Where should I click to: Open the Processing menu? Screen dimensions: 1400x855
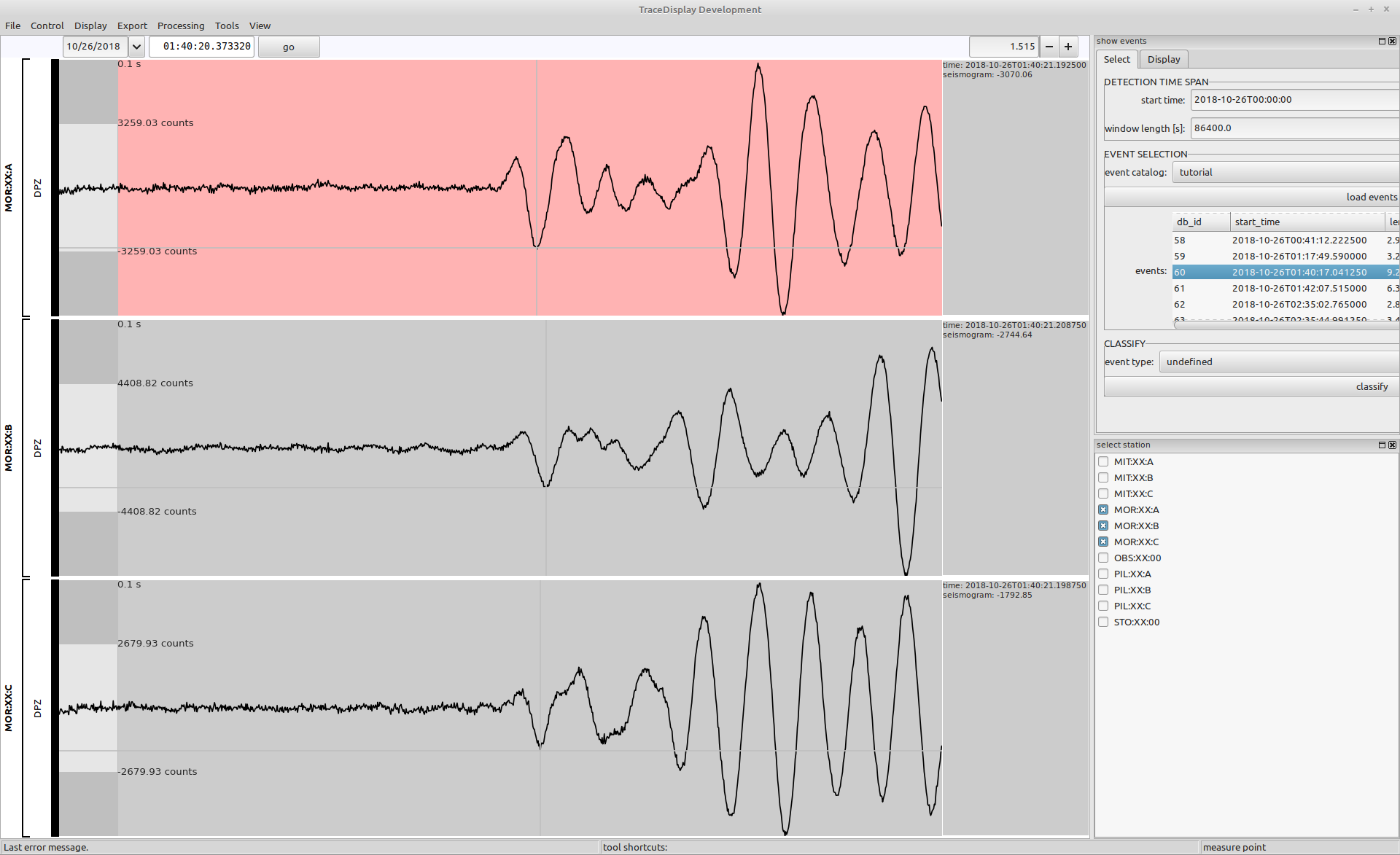pos(180,26)
